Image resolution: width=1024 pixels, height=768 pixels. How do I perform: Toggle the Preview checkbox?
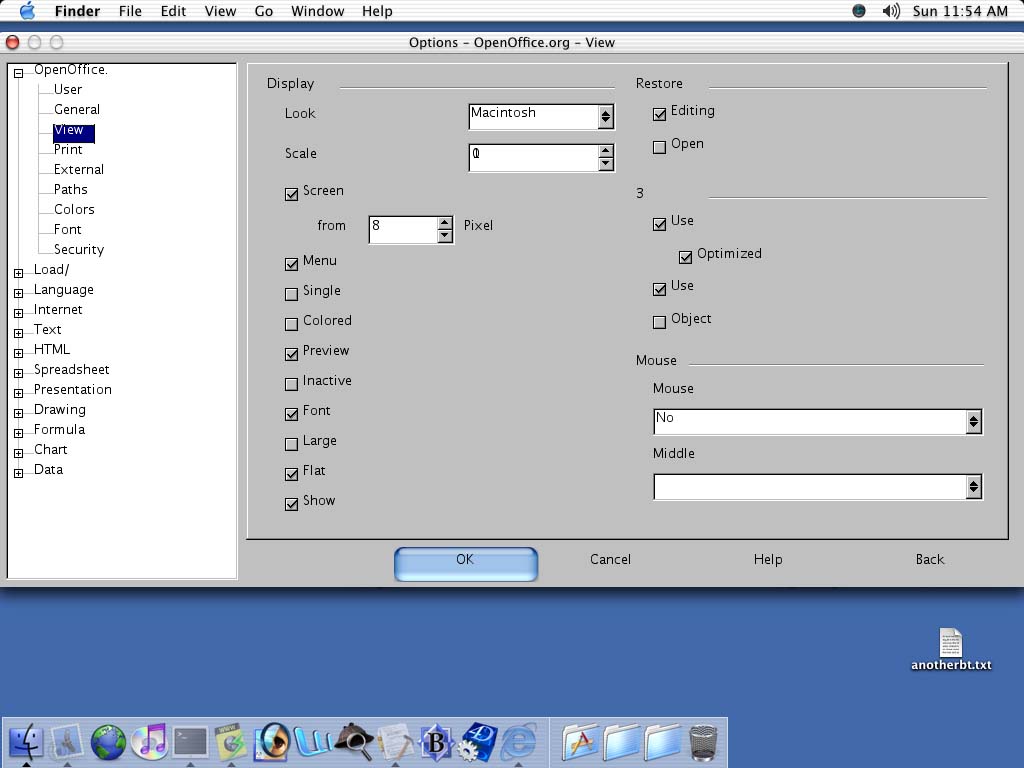point(291,354)
